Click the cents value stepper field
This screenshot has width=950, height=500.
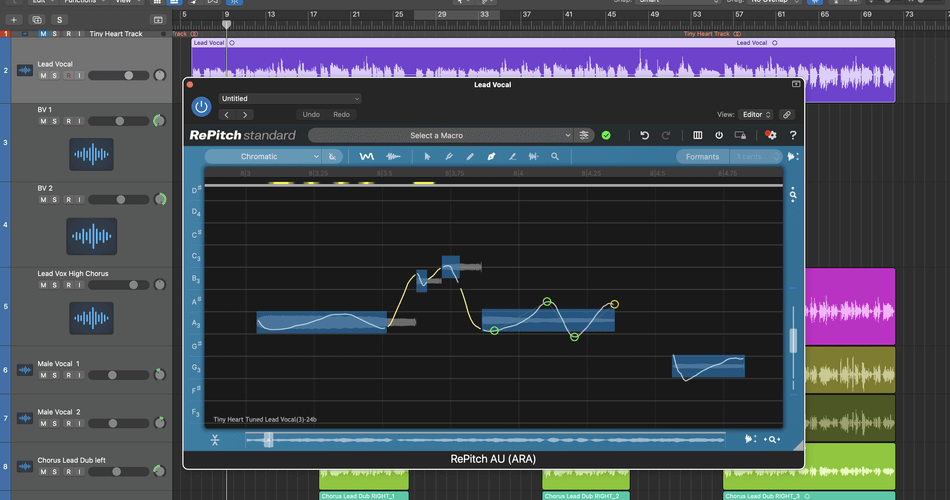(x=756, y=156)
